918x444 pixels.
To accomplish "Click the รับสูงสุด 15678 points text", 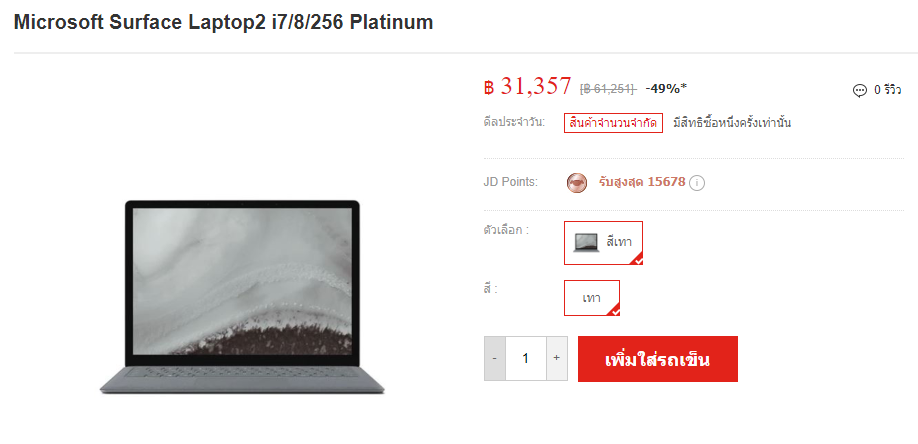I will pyautogui.click(x=642, y=182).
